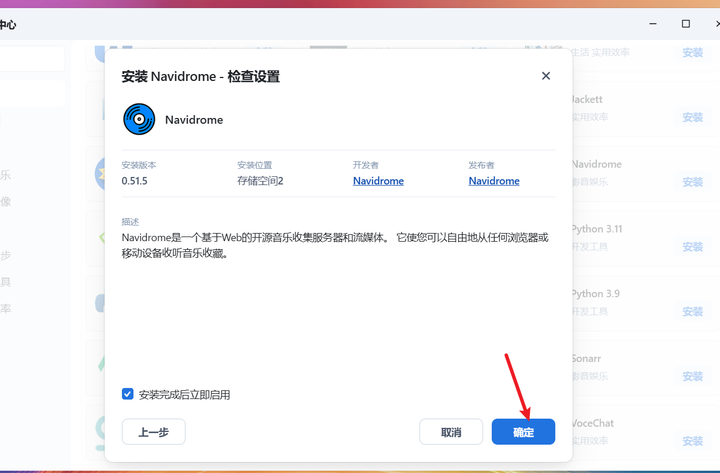The image size is (720, 473).
Task: Maximize the app center window
Action: click(686, 24)
